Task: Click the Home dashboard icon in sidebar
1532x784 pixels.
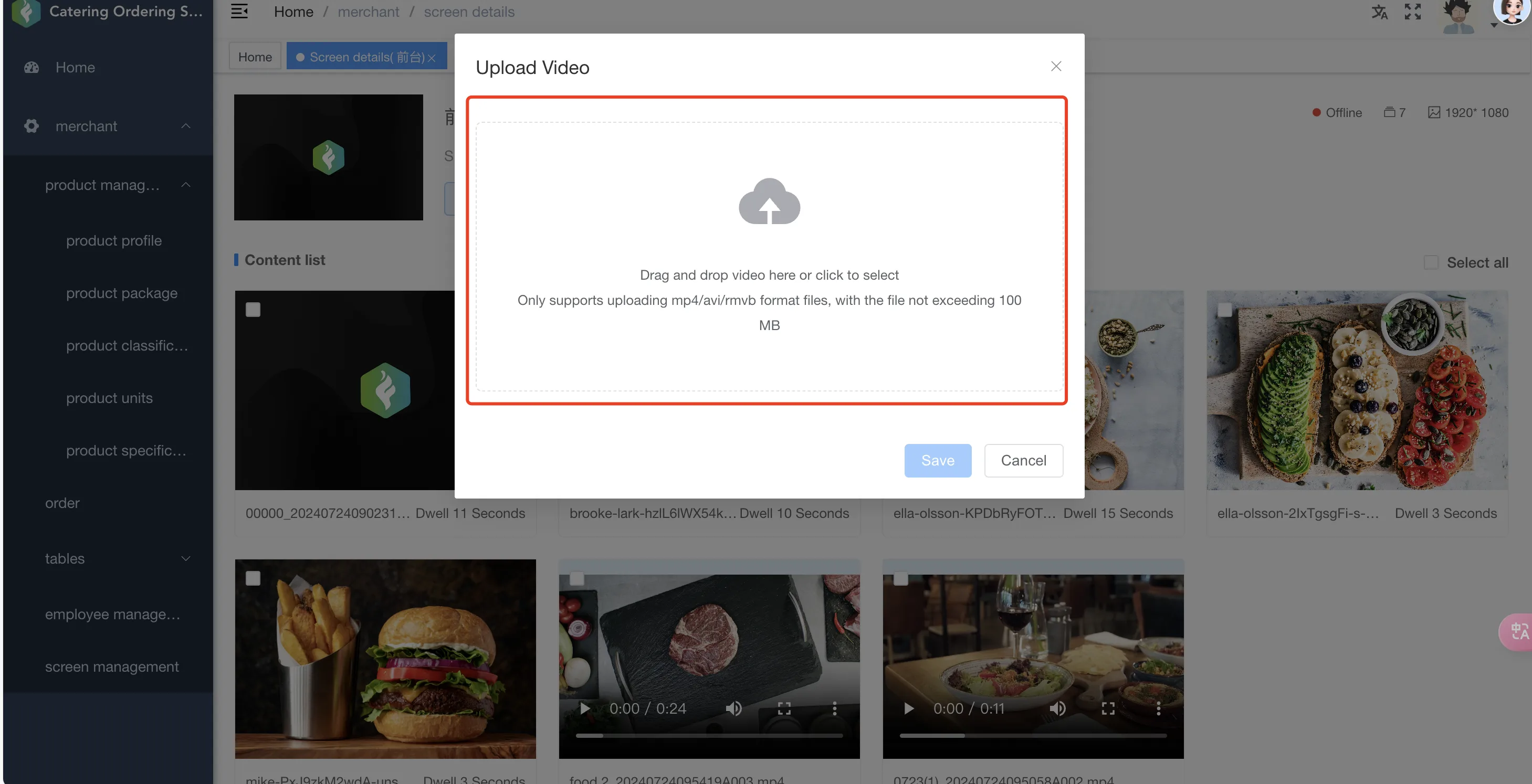Action: click(32, 67)
